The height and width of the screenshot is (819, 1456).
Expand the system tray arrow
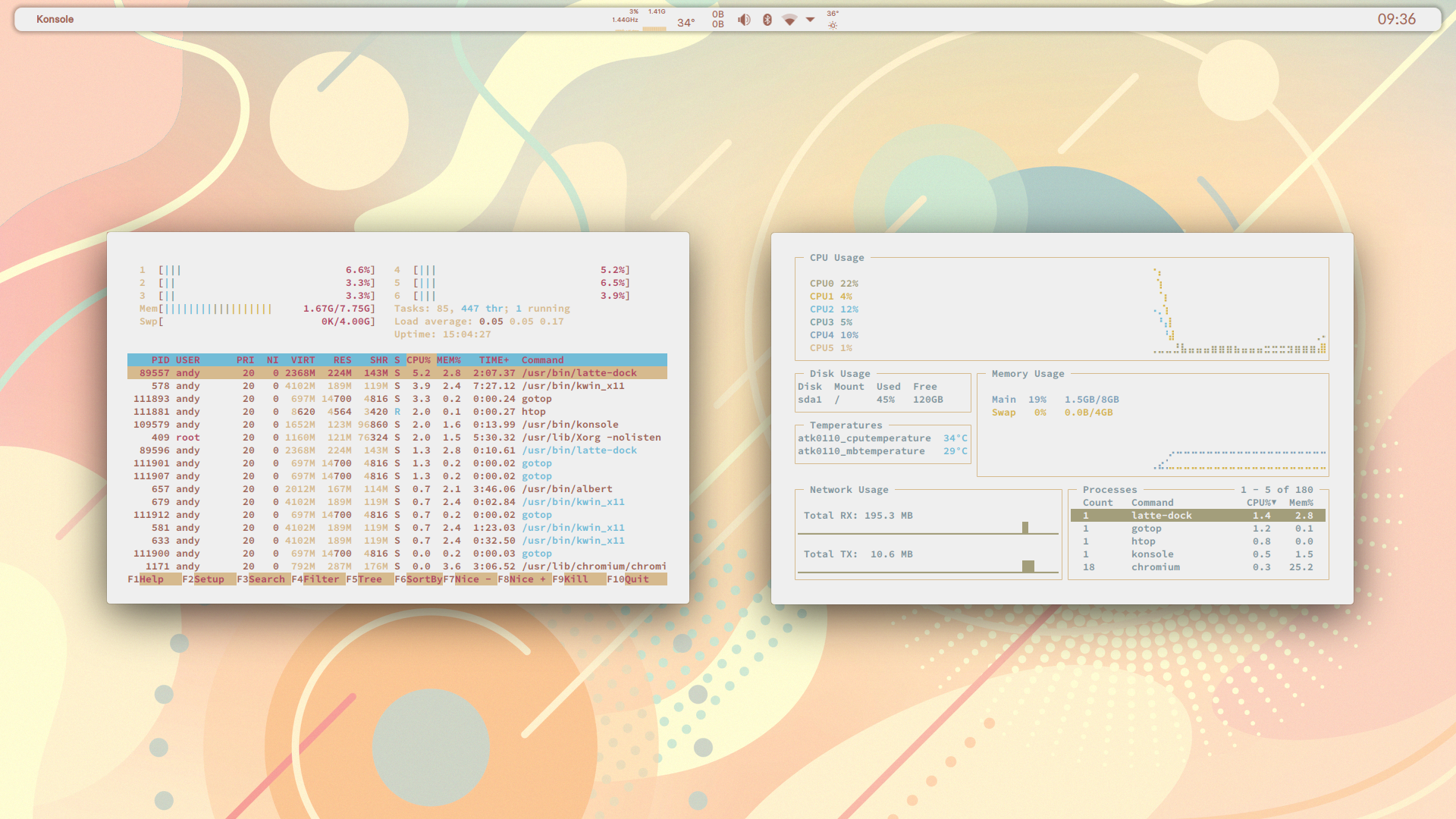coord(810,20)
